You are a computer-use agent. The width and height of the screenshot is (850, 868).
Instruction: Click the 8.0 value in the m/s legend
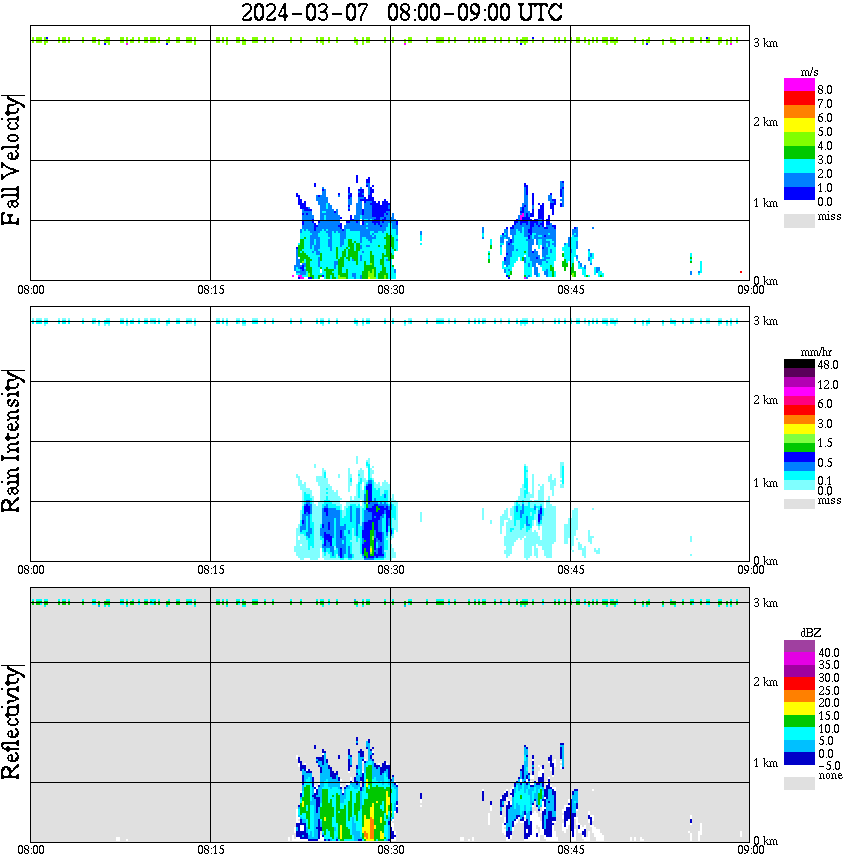(824, 90)
